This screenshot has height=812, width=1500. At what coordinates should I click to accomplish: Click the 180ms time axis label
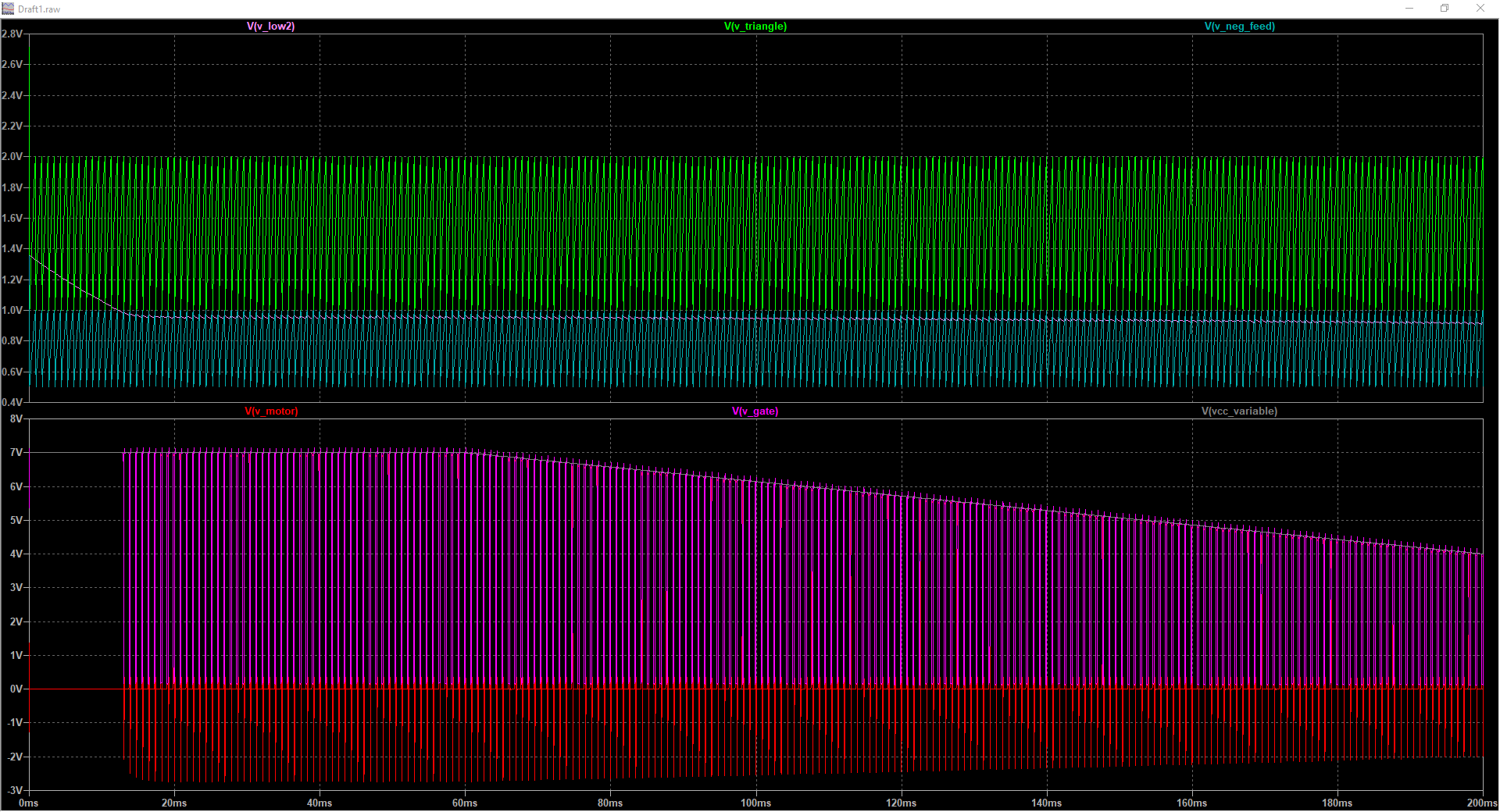pos(1337,803)
